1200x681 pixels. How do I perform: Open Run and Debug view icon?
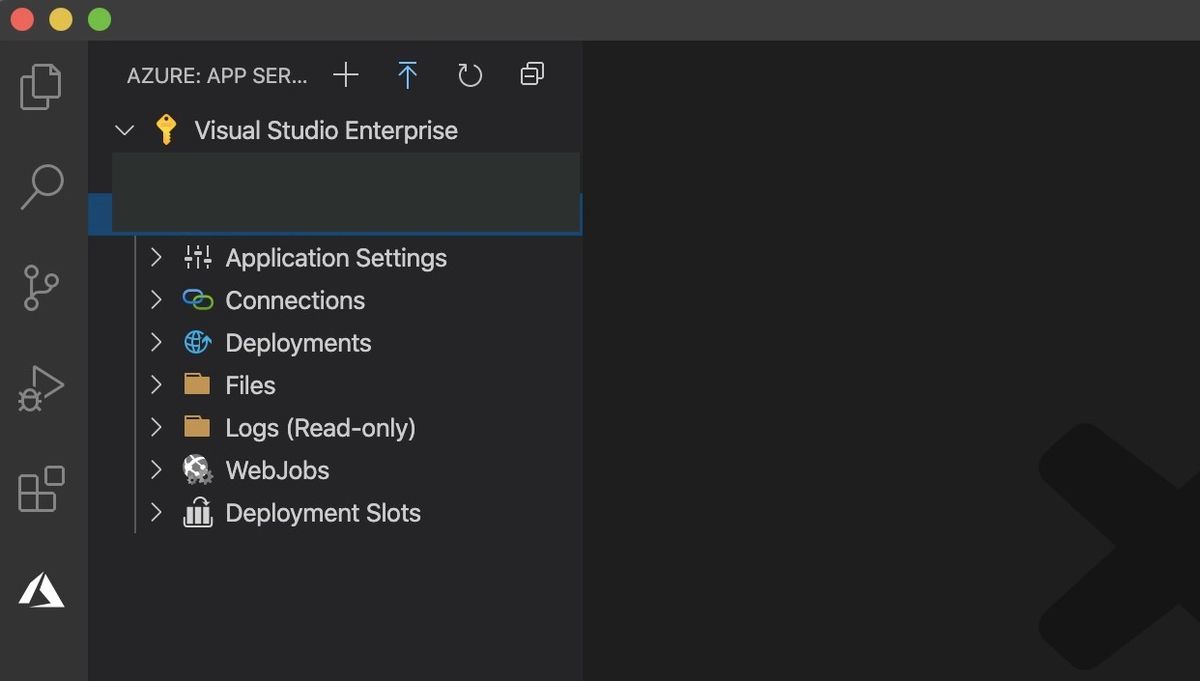pos(41,388)
